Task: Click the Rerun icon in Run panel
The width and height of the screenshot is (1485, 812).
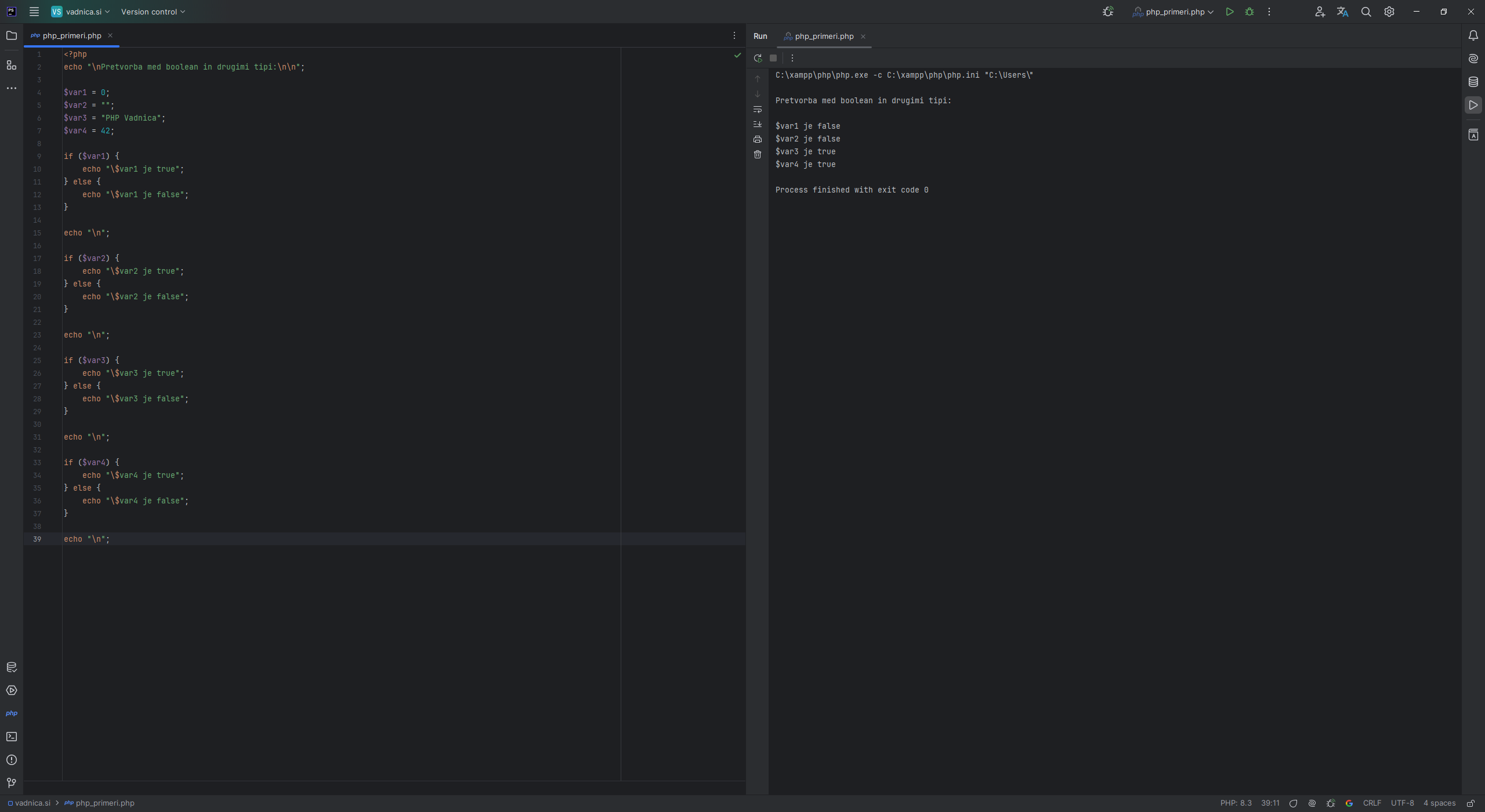Action: tap(758, 58)
